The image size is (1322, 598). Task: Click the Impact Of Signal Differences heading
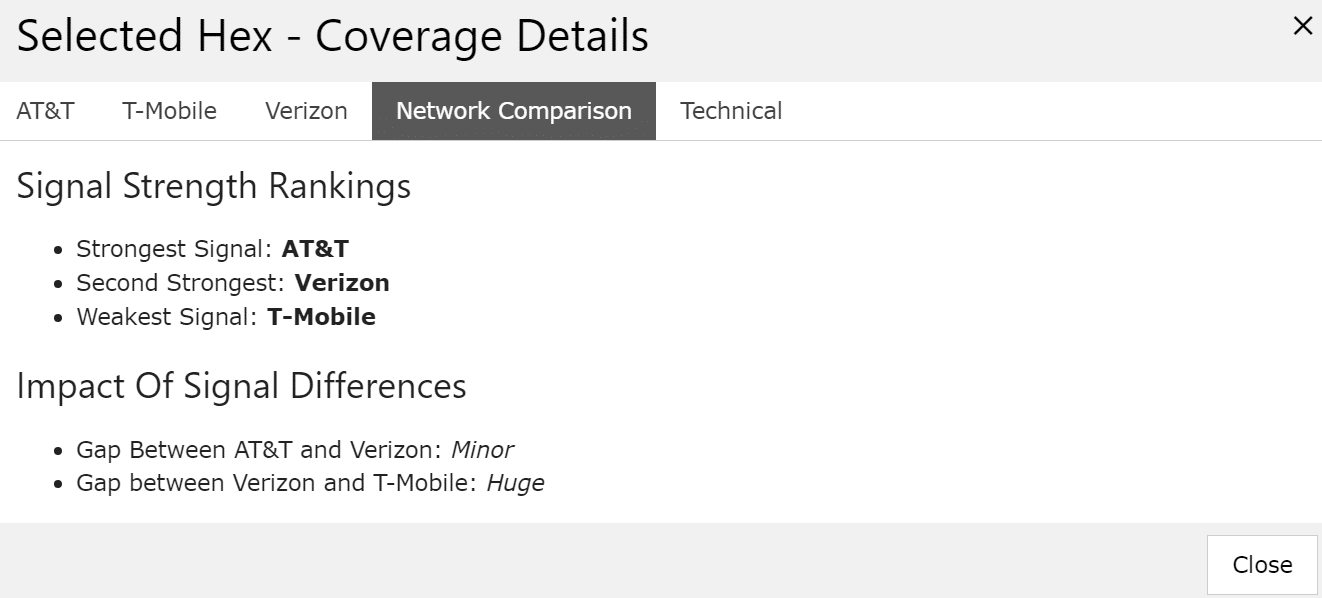click(241, 386)
